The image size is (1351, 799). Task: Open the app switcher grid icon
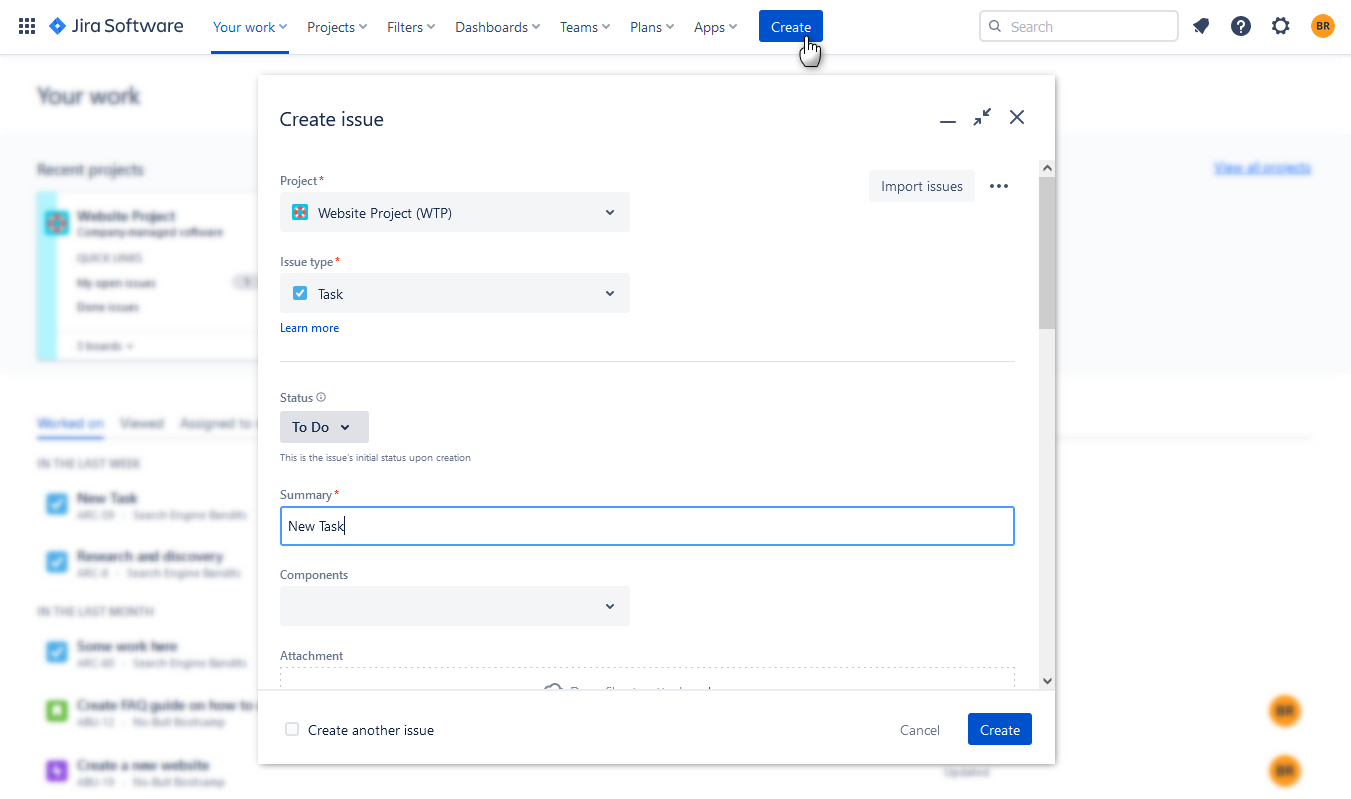pos(27,27)
